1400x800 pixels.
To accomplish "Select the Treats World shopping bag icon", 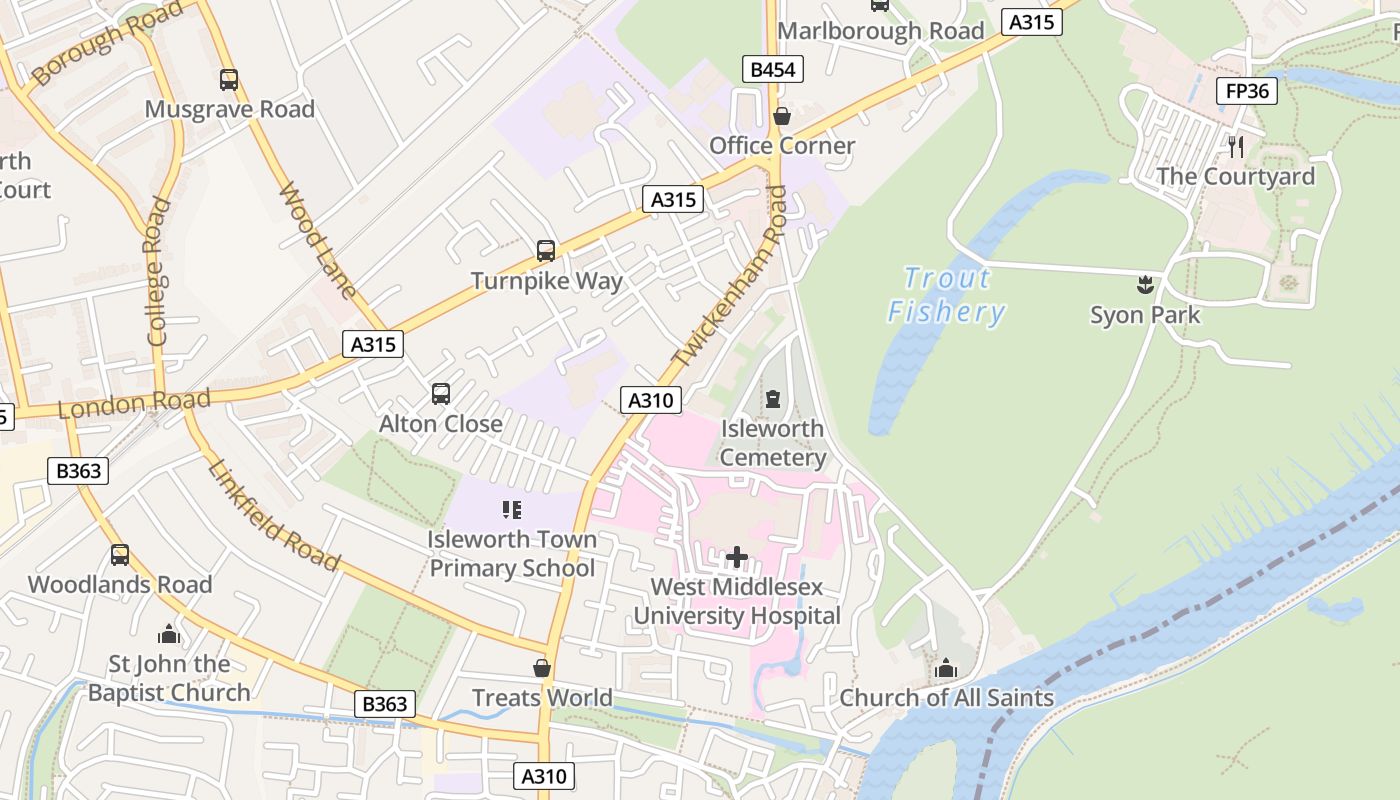I will coord(542,668).
